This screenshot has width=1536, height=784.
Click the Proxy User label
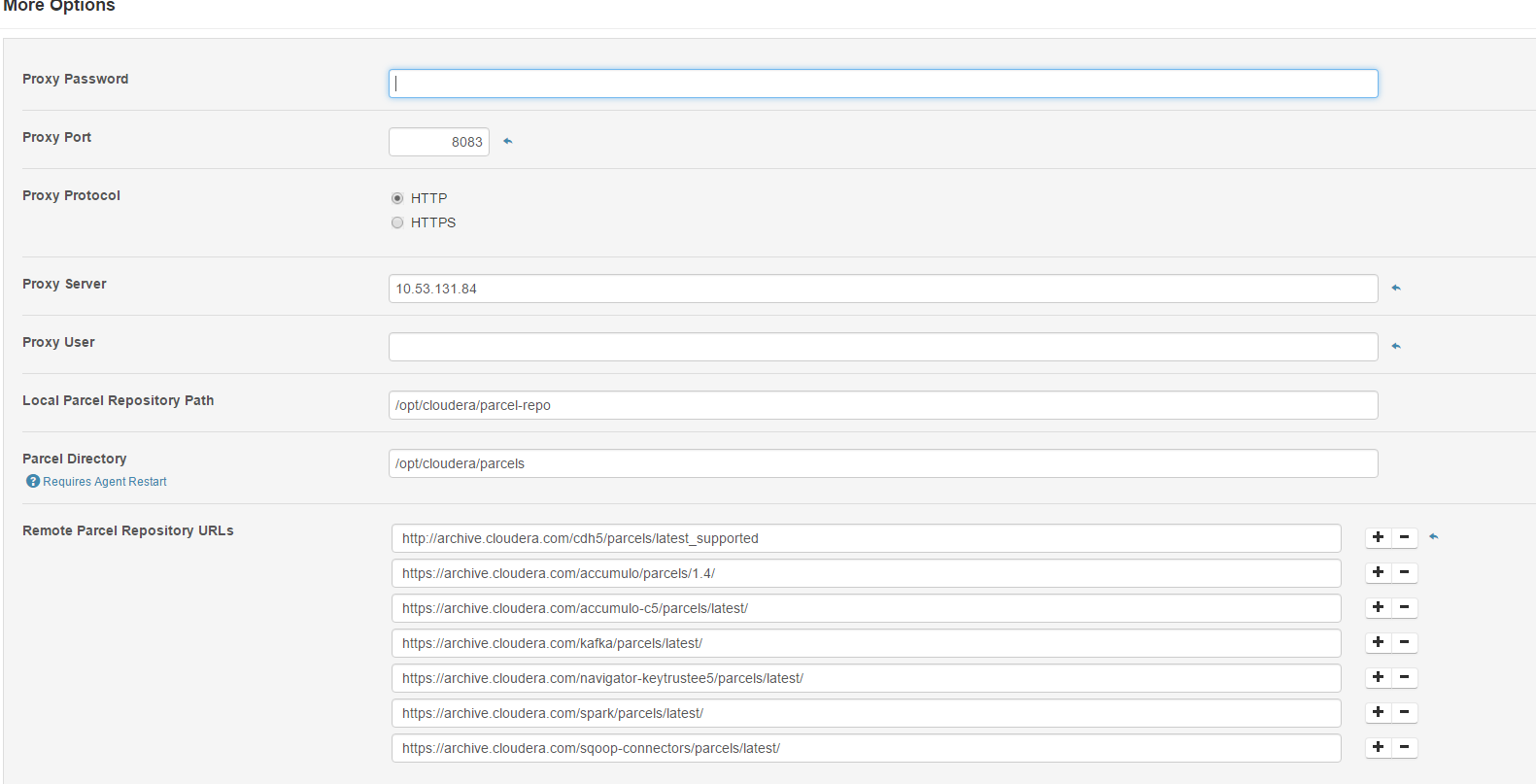(x=59, y=342)
